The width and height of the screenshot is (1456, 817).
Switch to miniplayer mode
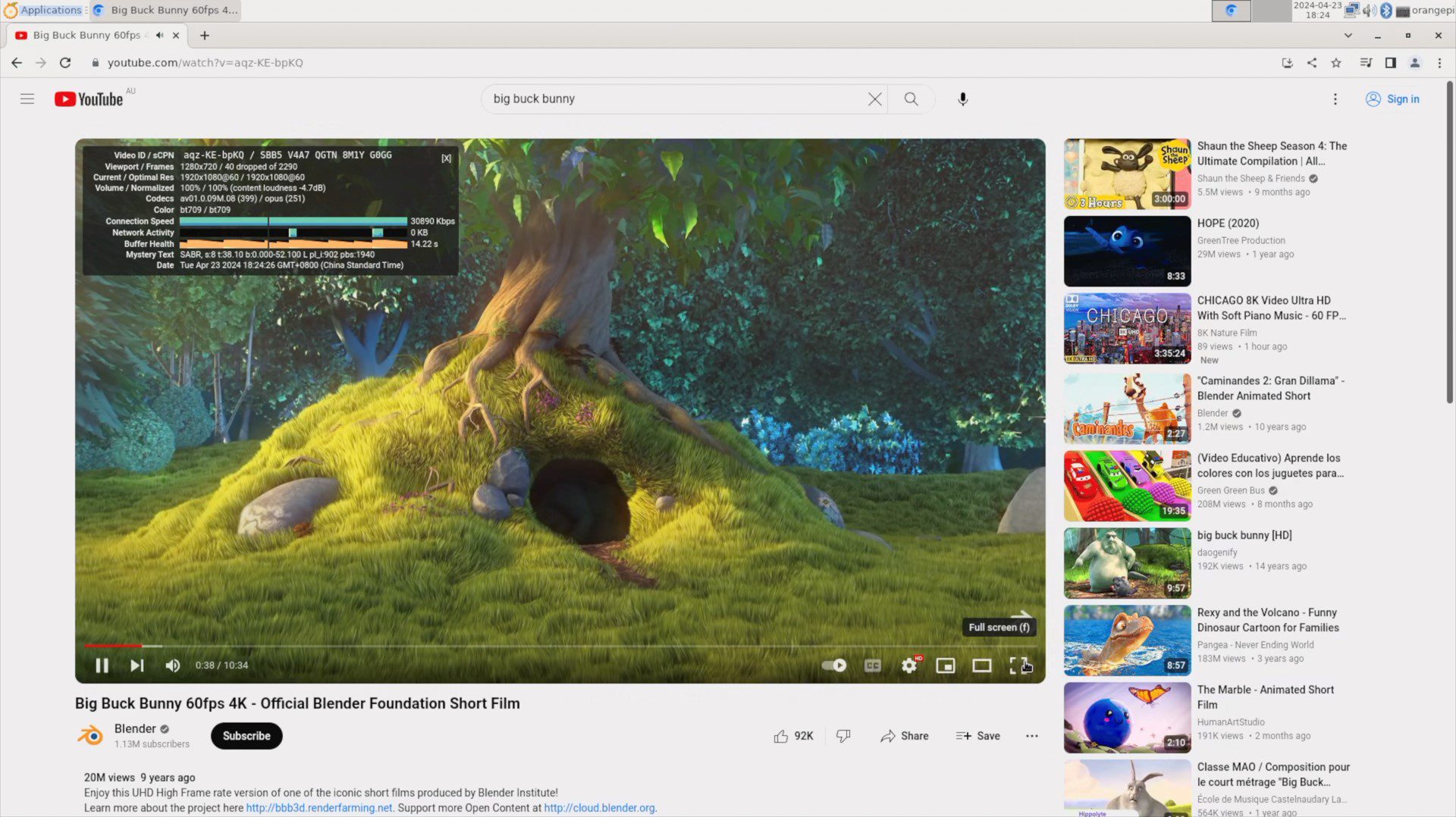(946, 665)
